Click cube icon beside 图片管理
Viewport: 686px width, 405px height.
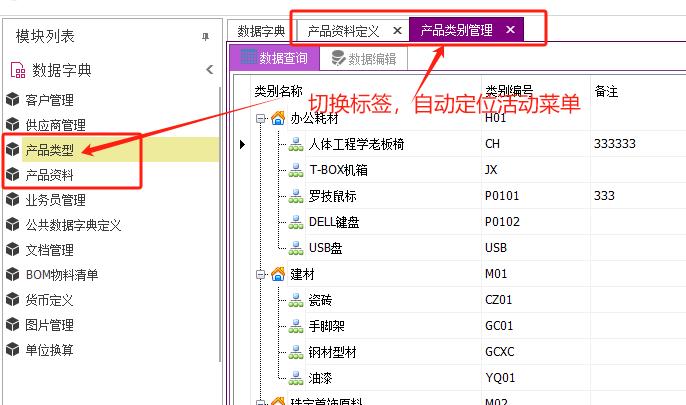coord(13,325)
